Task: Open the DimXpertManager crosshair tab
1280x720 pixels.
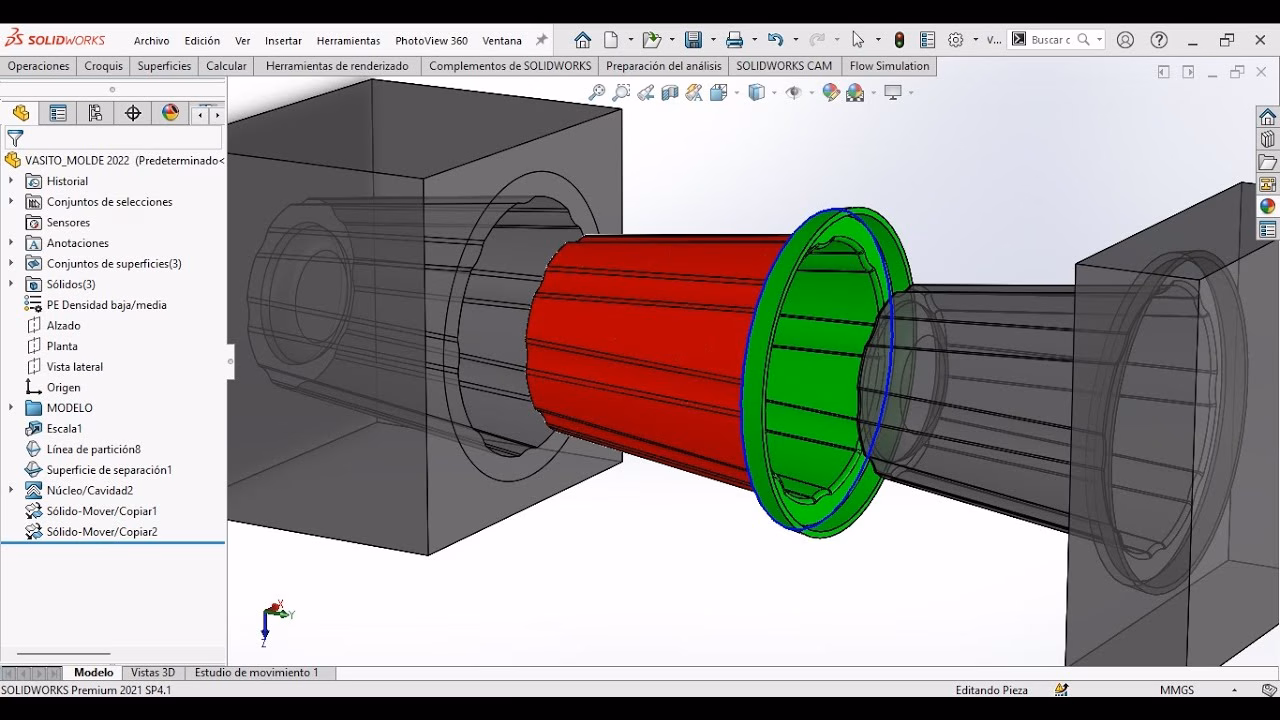Action: [x=133, y=113]
